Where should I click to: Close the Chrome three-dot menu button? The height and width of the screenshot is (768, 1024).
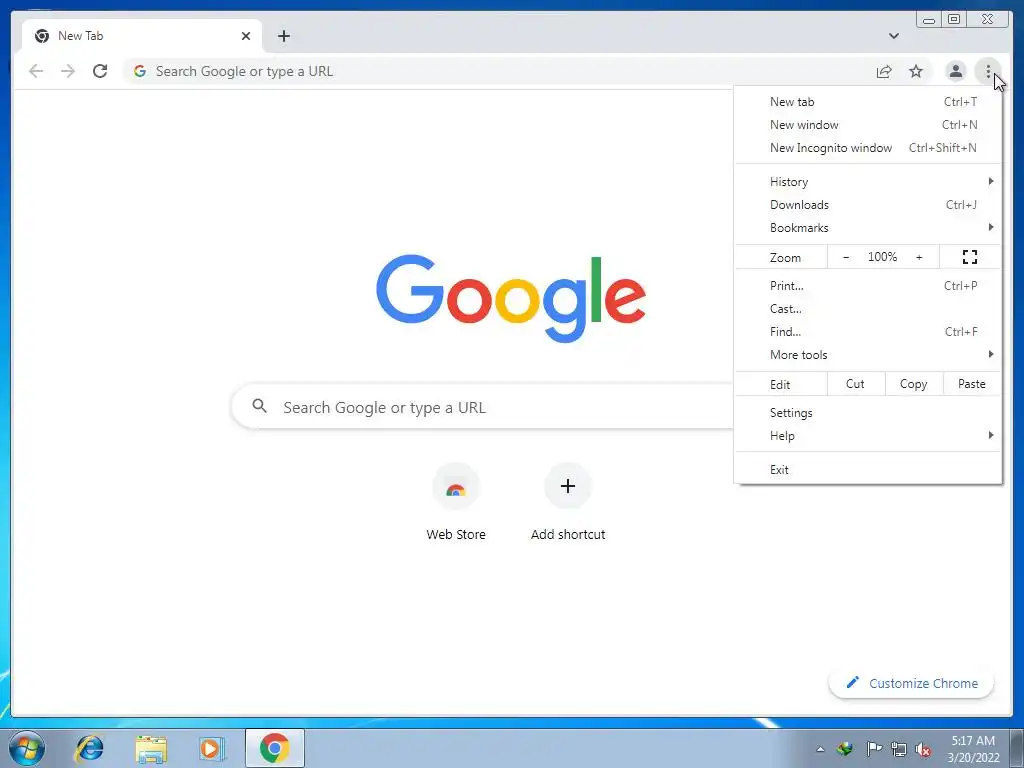[987, 71]
